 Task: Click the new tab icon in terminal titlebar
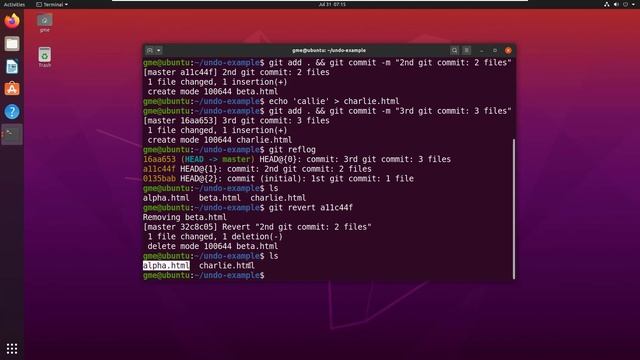pyautogui.click(x=150, y=50)
